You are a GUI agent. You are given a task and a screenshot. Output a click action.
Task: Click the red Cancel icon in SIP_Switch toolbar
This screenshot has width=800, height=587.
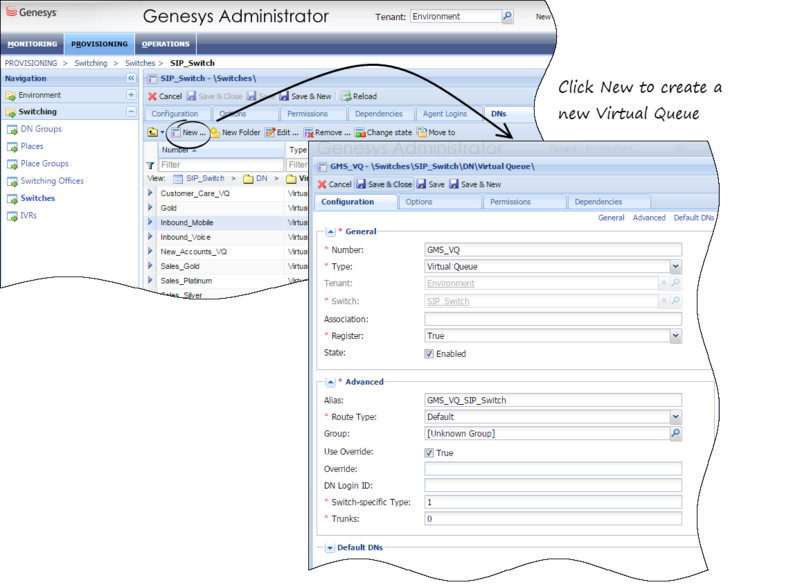[x=152, y=96]
